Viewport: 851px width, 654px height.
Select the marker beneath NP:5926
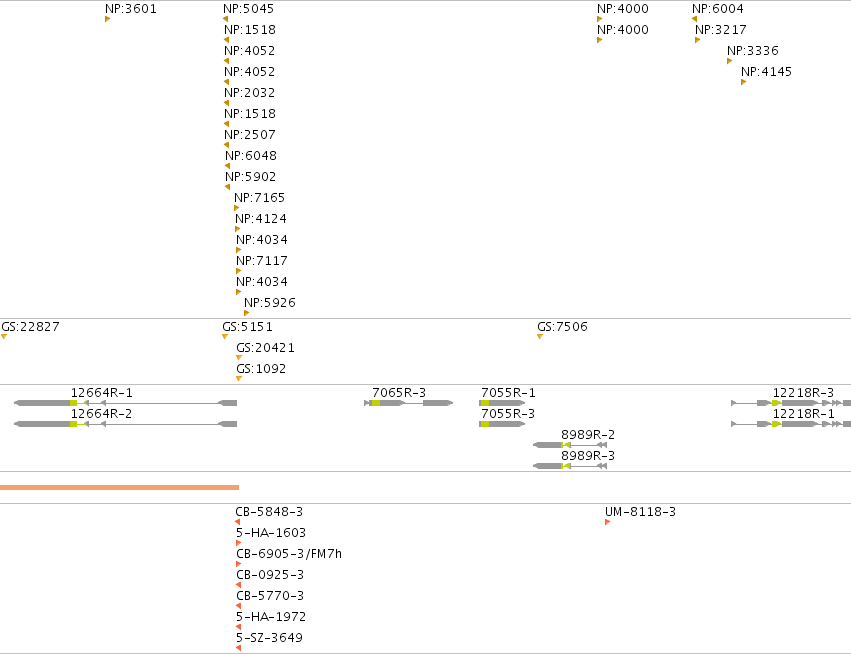coord(246,313)
